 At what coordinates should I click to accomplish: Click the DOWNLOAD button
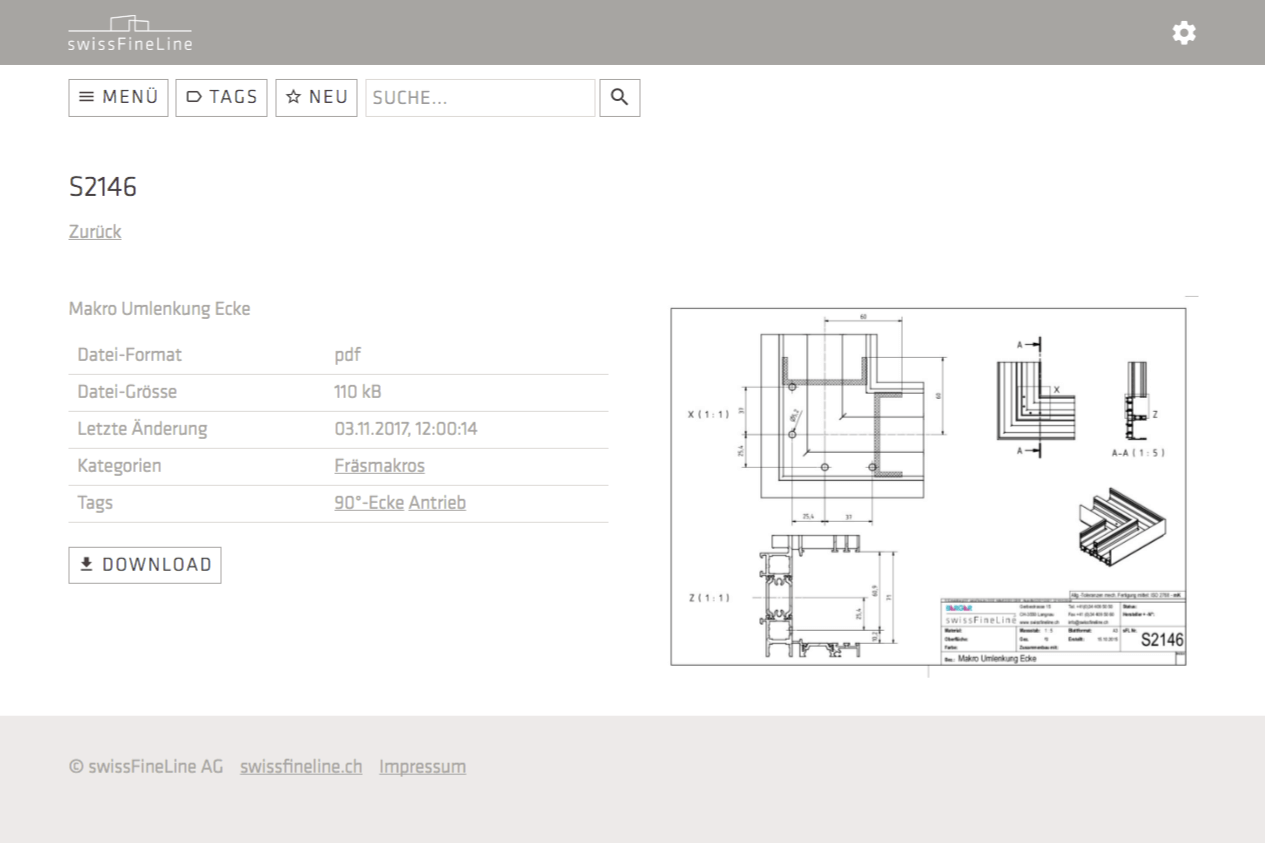click(145, 565)
